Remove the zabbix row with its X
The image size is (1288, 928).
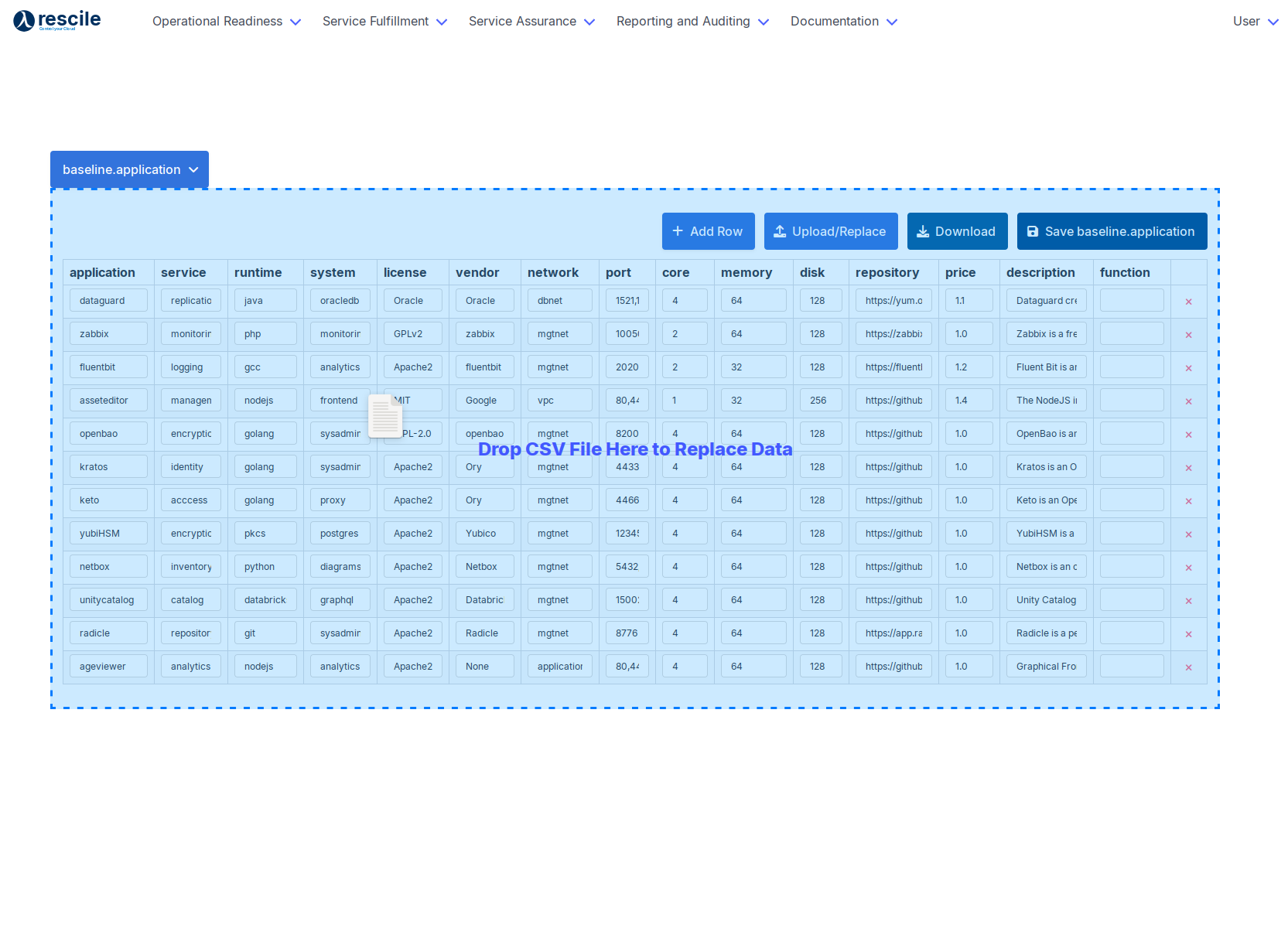point(1188,335)
